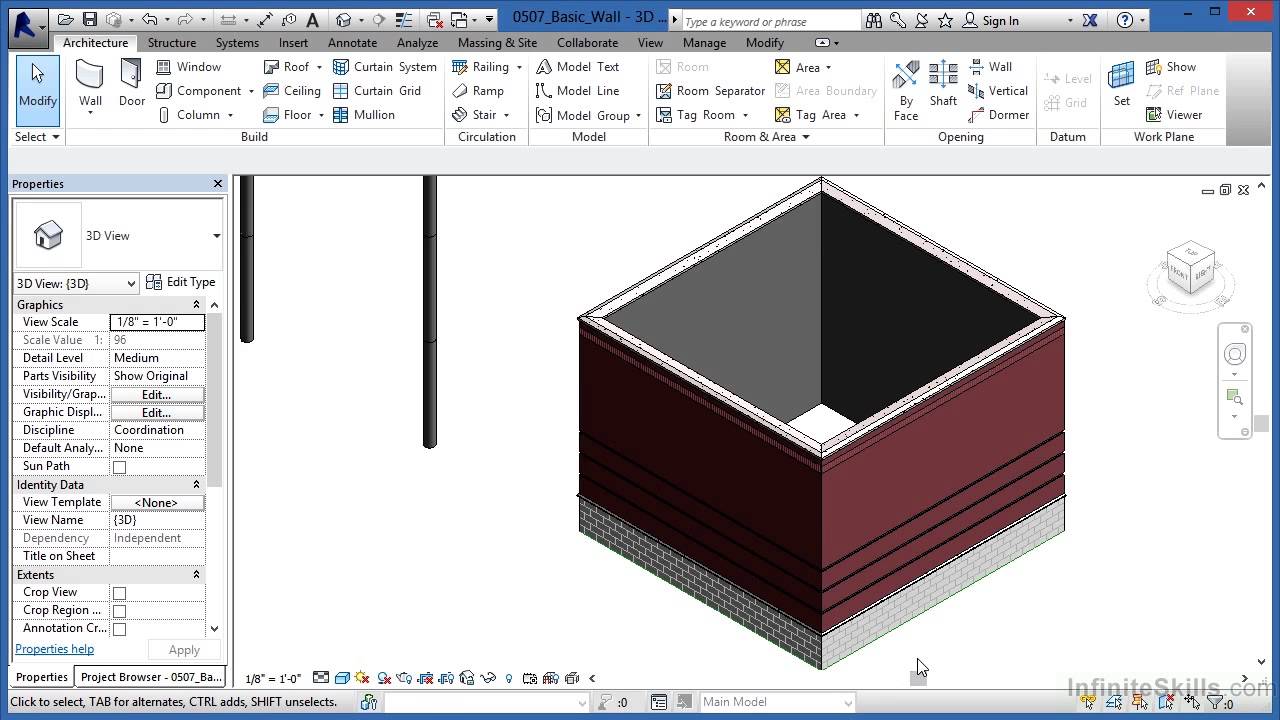
Task: Select the Curtain Grid tool
Action: pyautogui.click(x=377, y=91)
